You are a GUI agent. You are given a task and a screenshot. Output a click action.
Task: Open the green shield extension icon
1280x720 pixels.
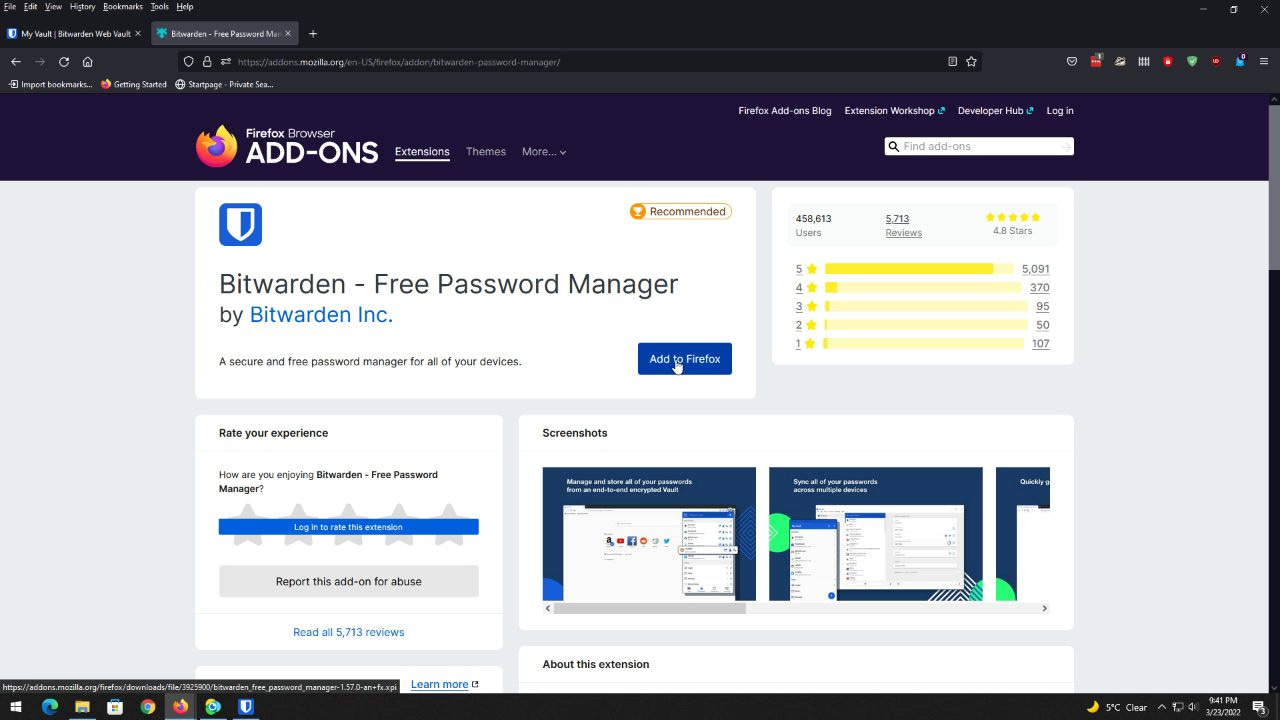[1192, 62]
